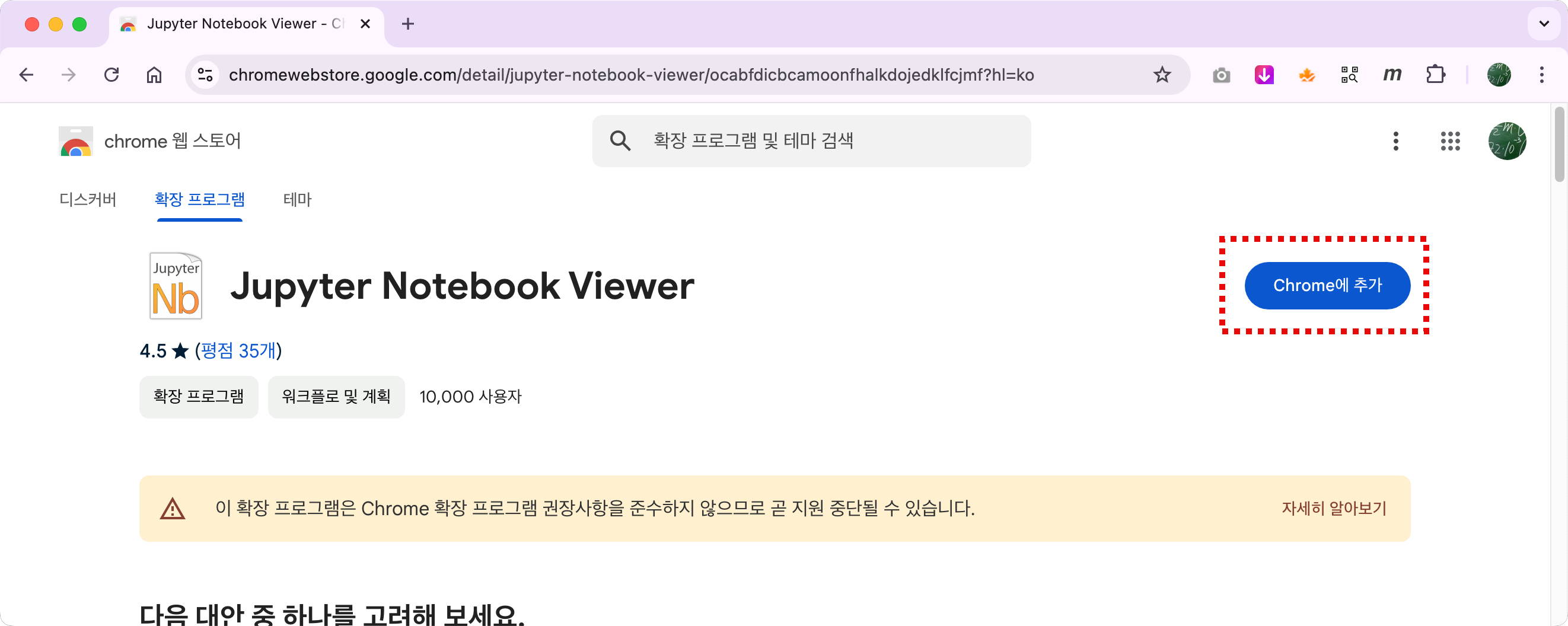Click the deprecation warning message text
1568x626 pixels.
tap(595, 509)
